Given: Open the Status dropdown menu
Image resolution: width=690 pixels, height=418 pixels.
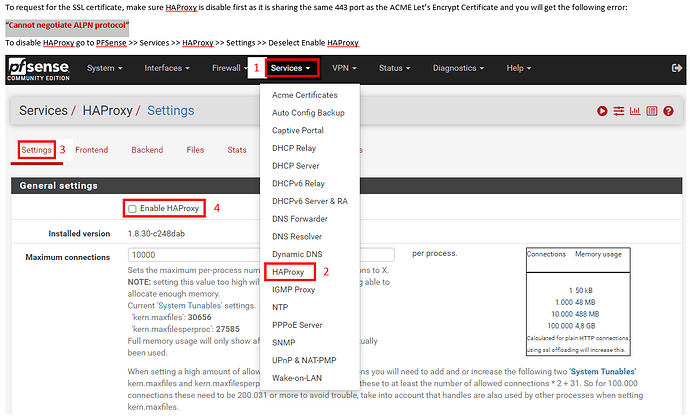Looking at the screenshot, I should coord(394,68).
